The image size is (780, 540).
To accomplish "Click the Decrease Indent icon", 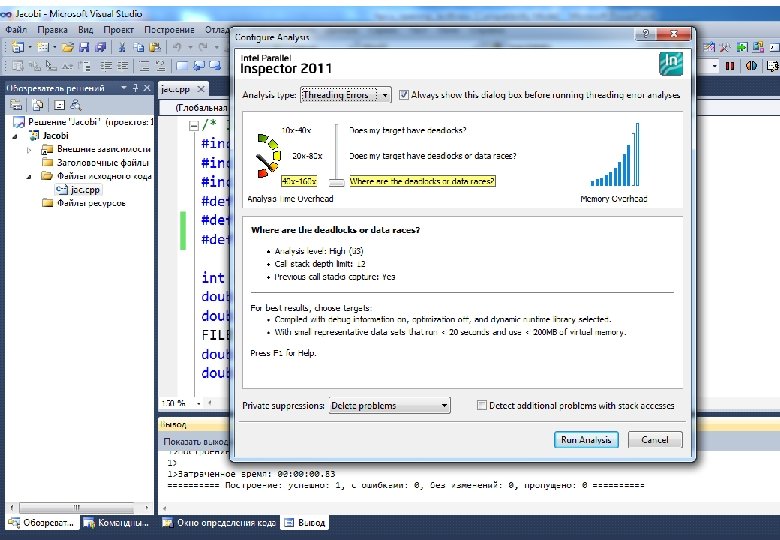I will point(106,66).
